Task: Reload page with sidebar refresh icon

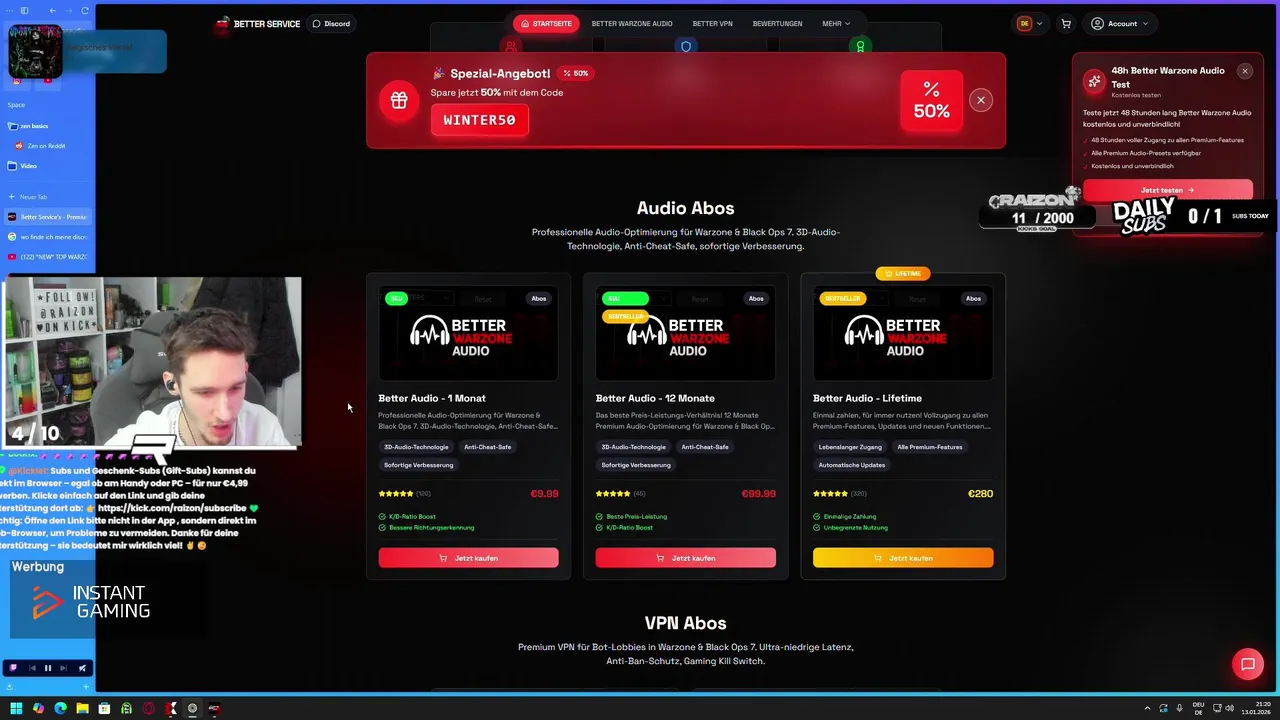Action: [85, 10]
